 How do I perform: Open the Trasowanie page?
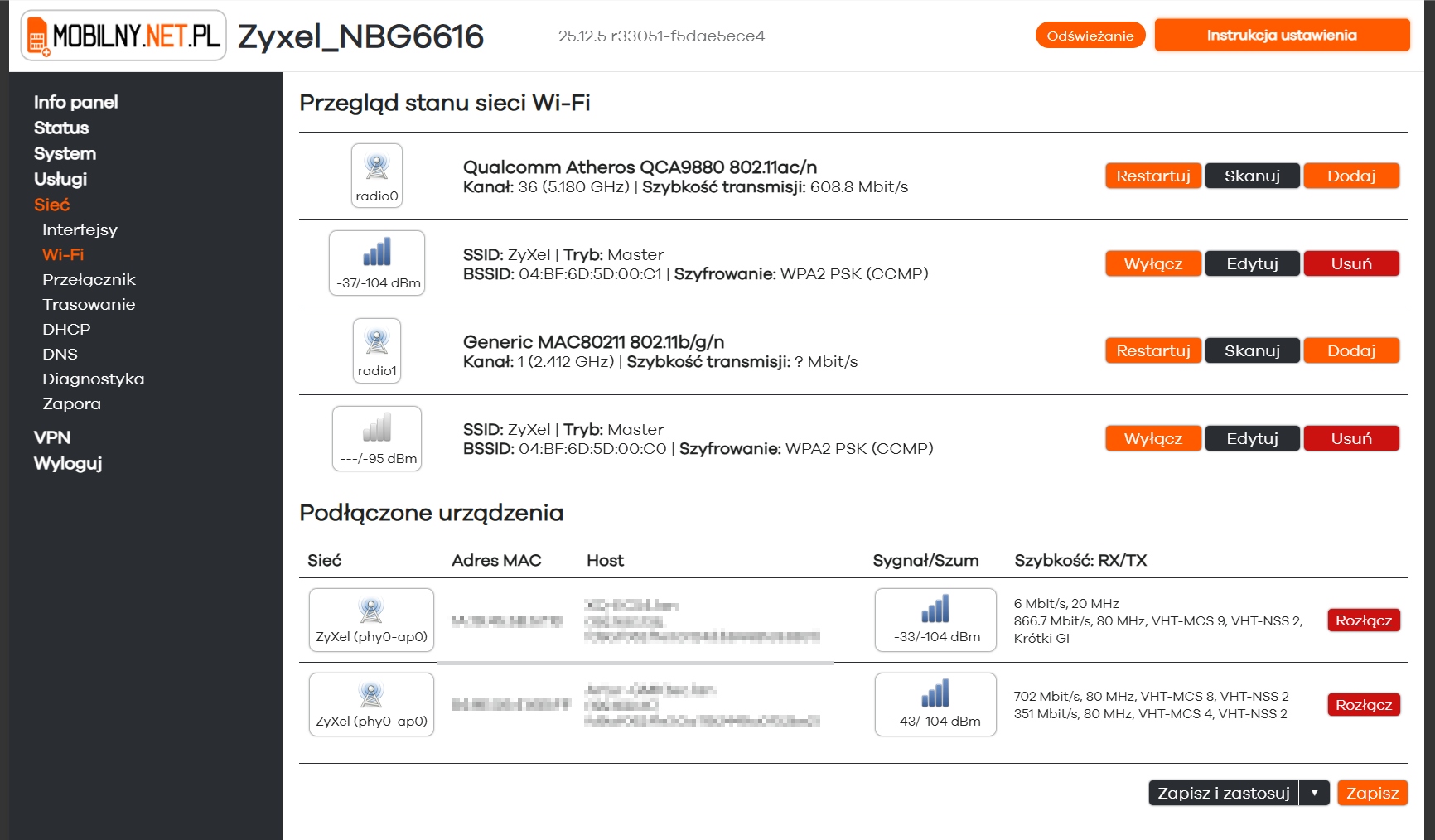click(x=89, y=304)
